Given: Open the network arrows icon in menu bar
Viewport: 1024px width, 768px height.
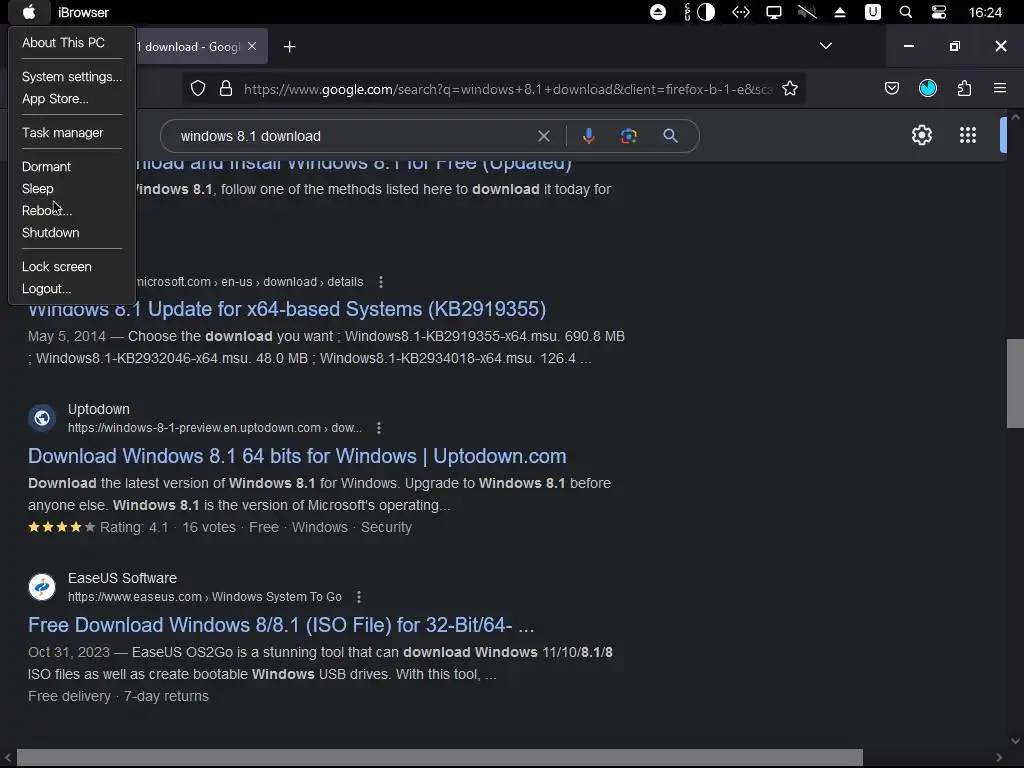Looking at the screenshot, I should (x=741, y=12).
